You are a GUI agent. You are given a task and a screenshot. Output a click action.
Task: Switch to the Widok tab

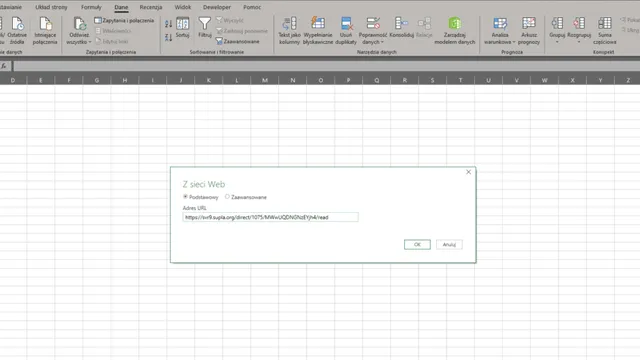point(182,7)
